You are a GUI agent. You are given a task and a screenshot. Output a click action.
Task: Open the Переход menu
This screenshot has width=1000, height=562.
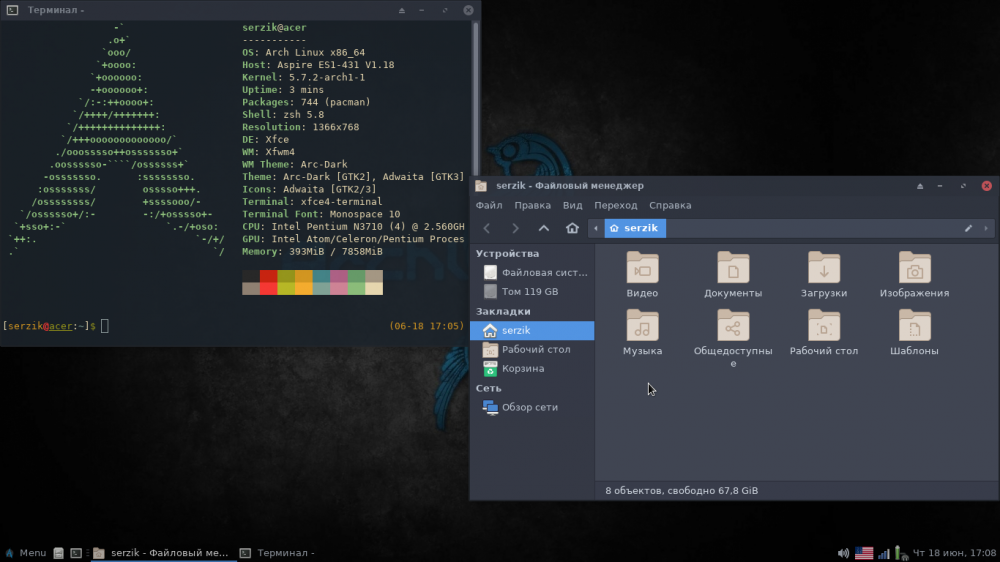615,205
